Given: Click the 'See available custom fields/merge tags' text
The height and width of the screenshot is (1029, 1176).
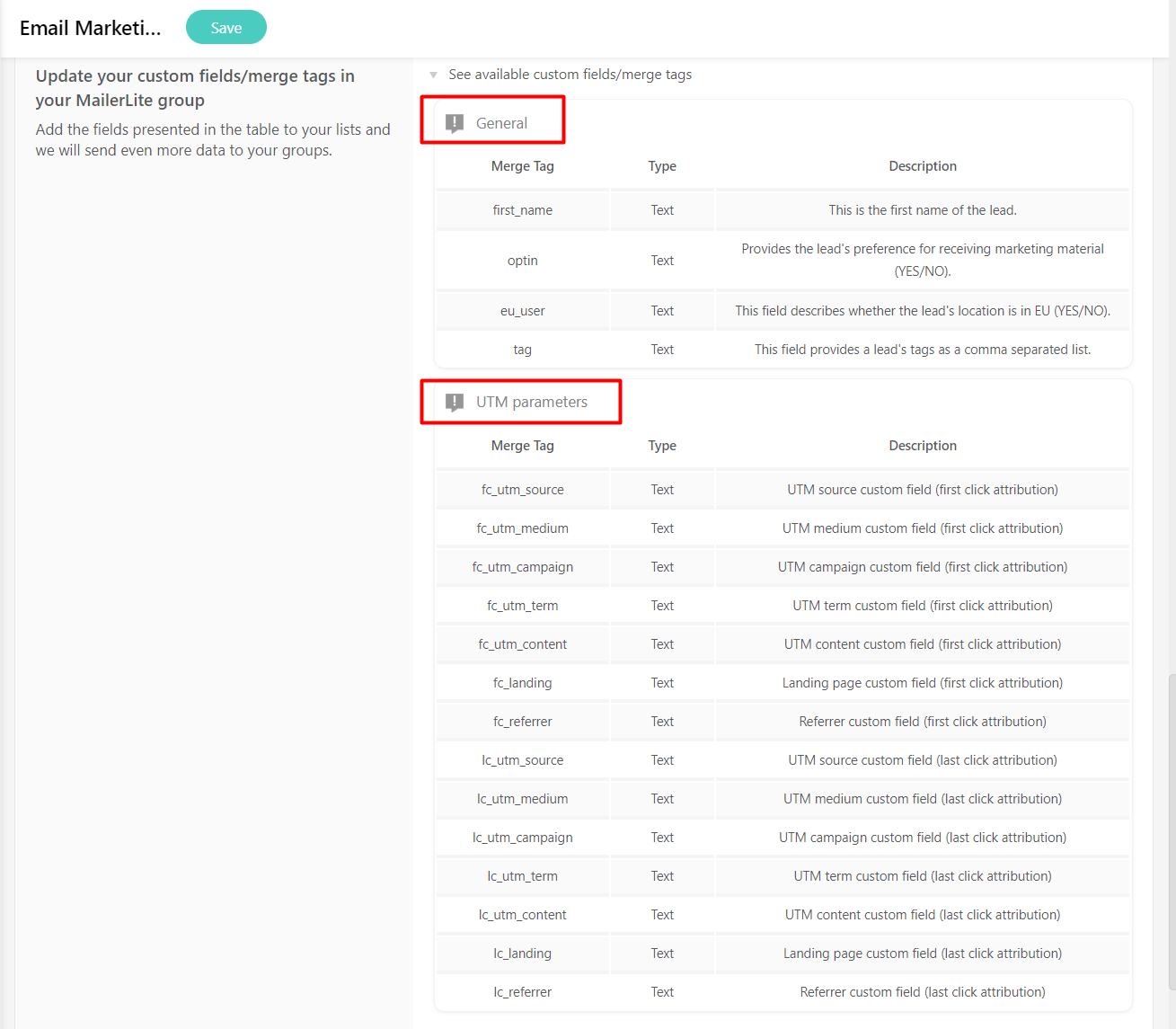Looking at the screenshot, I should (570, 75).
